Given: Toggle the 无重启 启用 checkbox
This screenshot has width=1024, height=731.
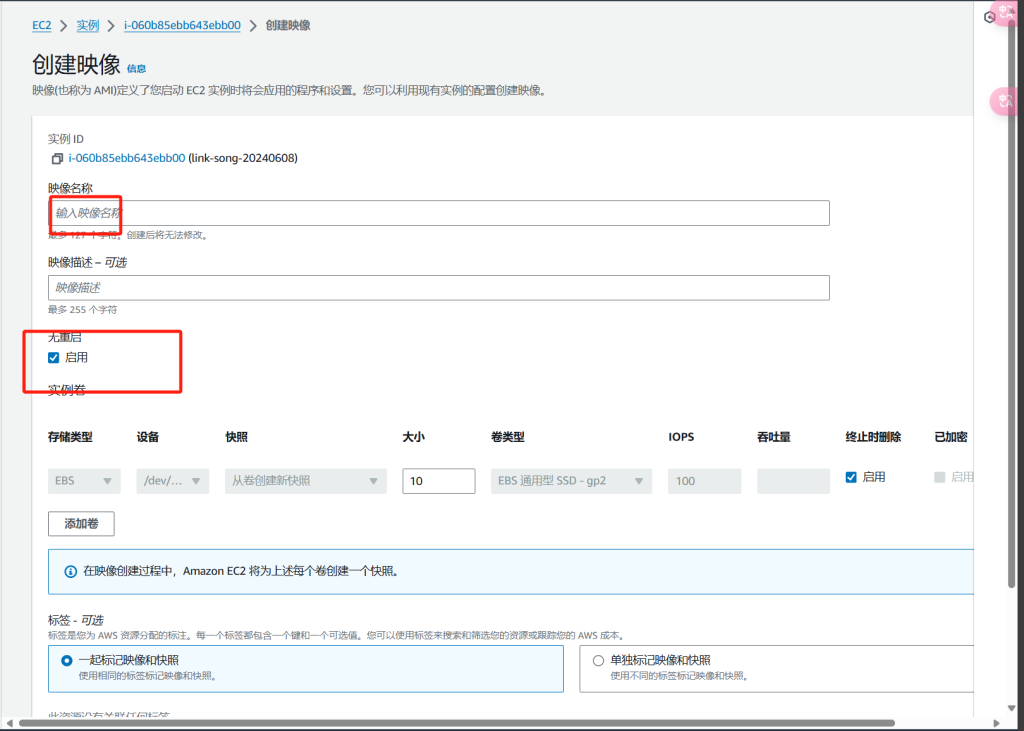Looking at the screenshot, I should (x=54, y=357).
